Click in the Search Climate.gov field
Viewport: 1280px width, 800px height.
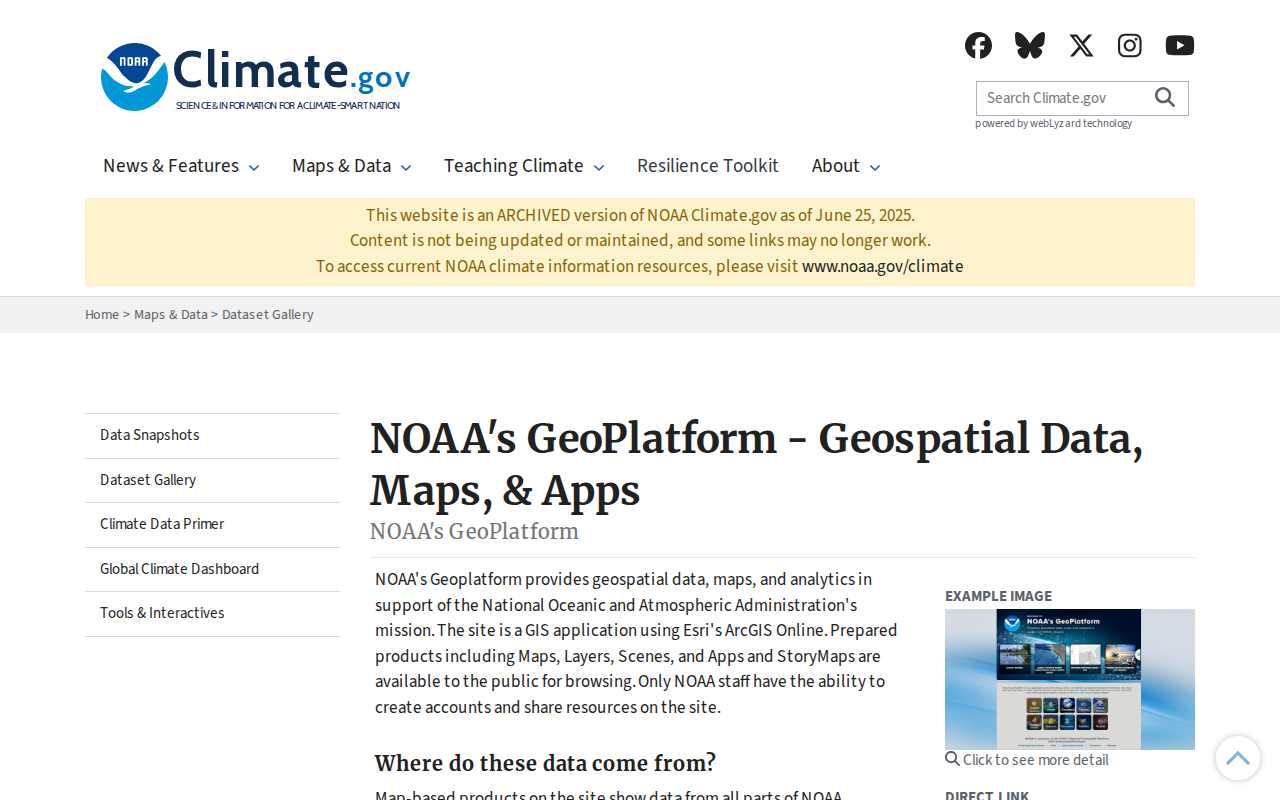tap(1065, 98)
